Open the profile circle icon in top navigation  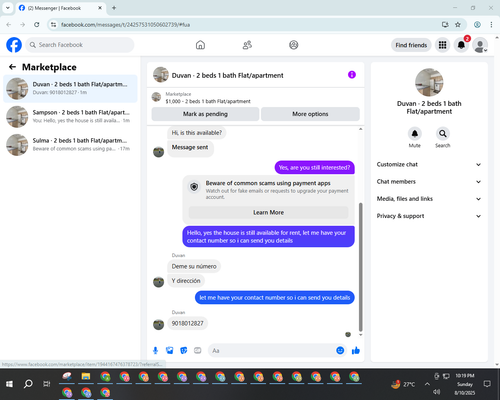[x=294, y=45]
